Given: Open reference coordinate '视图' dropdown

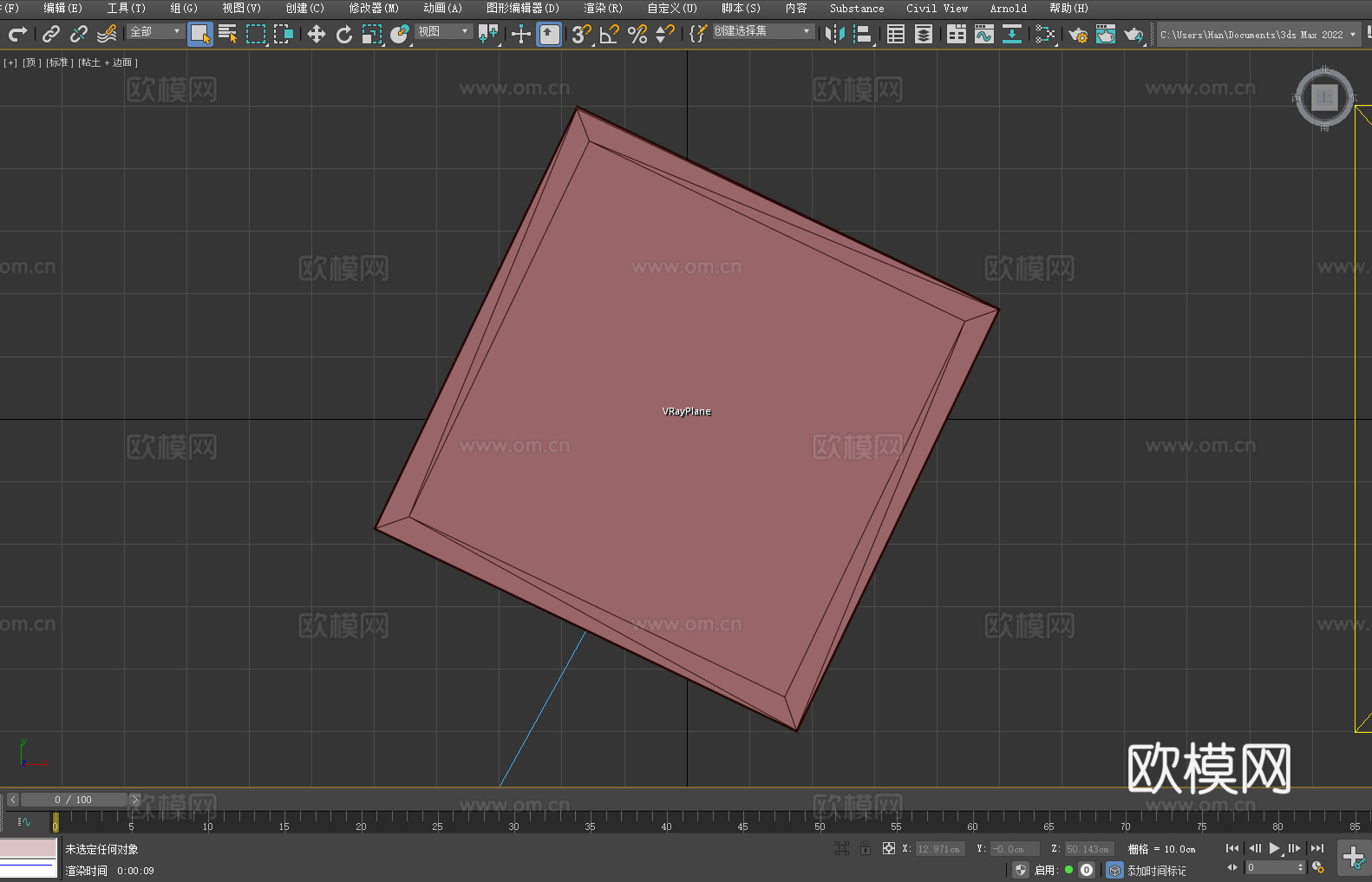Looking at the screenshot, I should coord(443,31).
